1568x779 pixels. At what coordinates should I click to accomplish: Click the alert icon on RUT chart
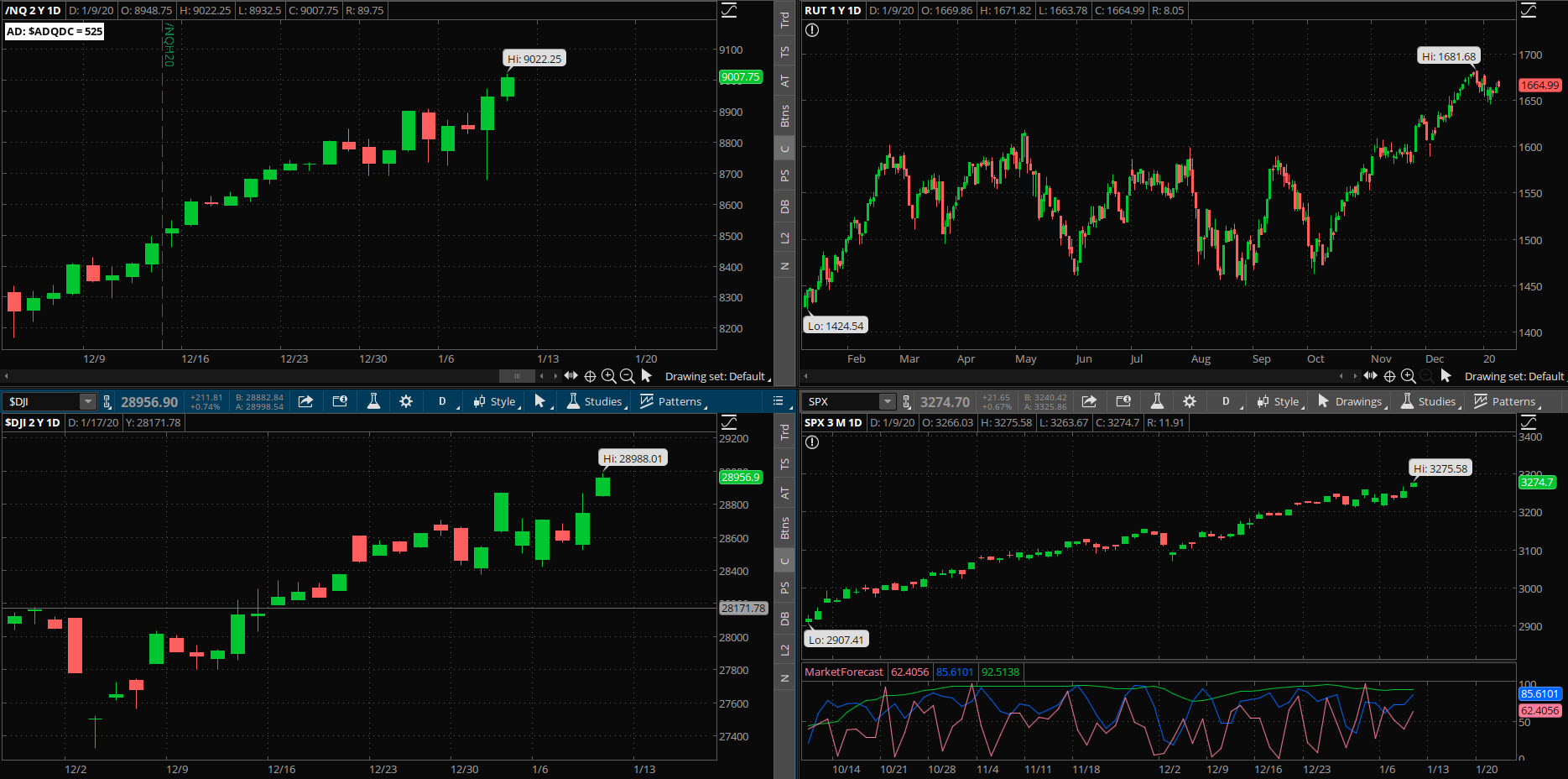tap(812, 30)
